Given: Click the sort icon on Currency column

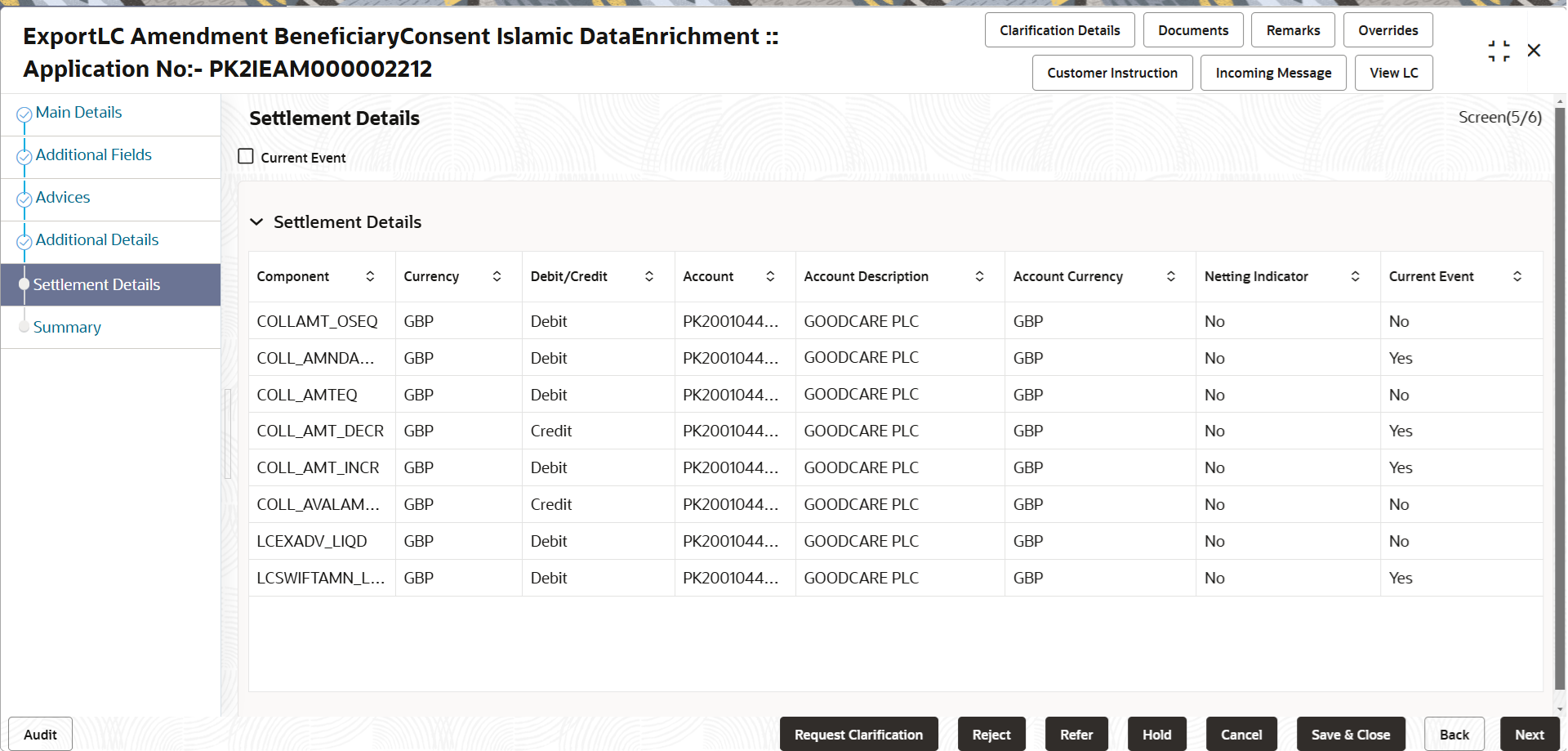Looking at the screenshot, I should coord(497,276).
